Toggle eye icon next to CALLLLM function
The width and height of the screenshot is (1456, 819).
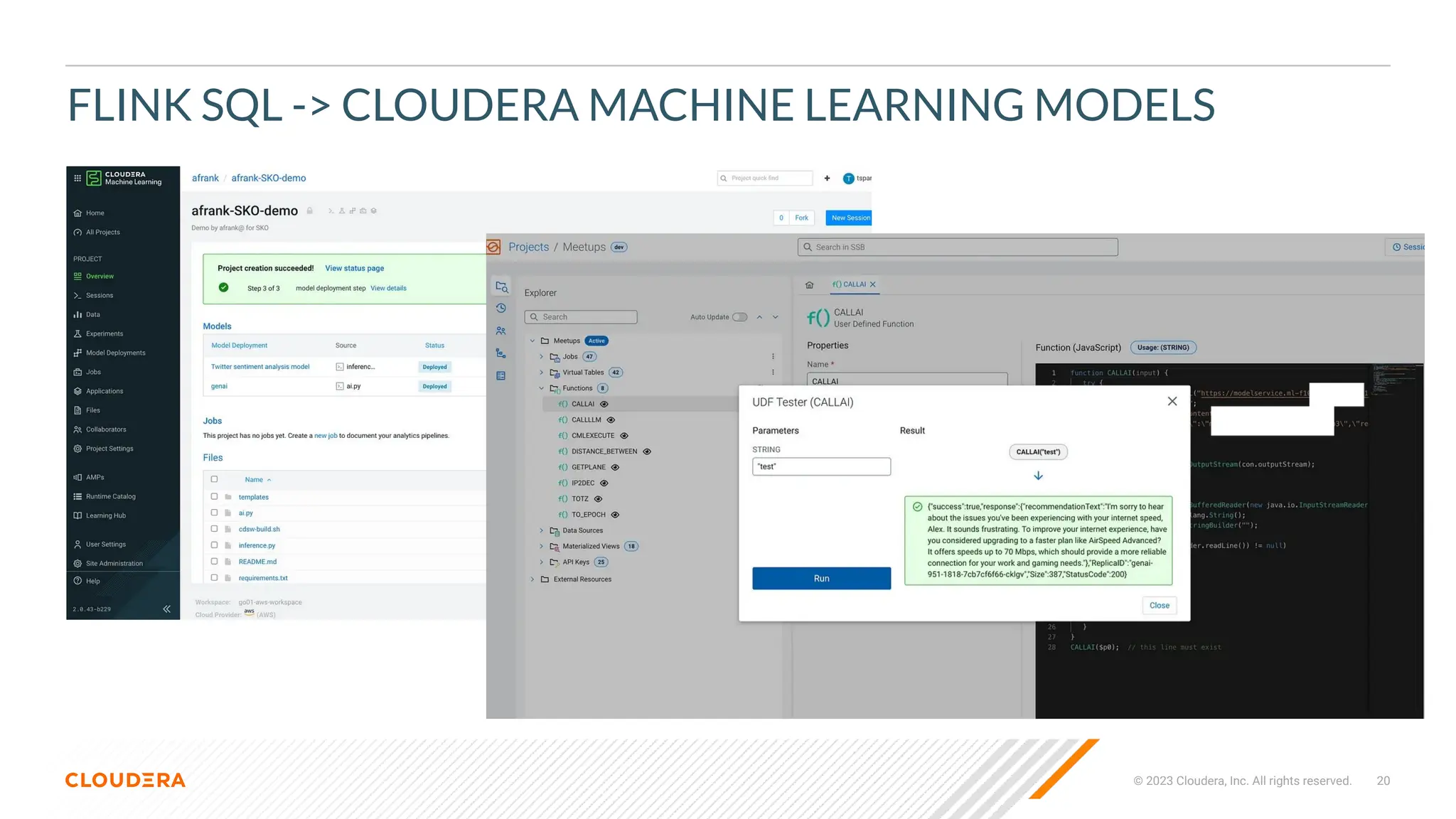pyautogui.click(x=611, y=420)
